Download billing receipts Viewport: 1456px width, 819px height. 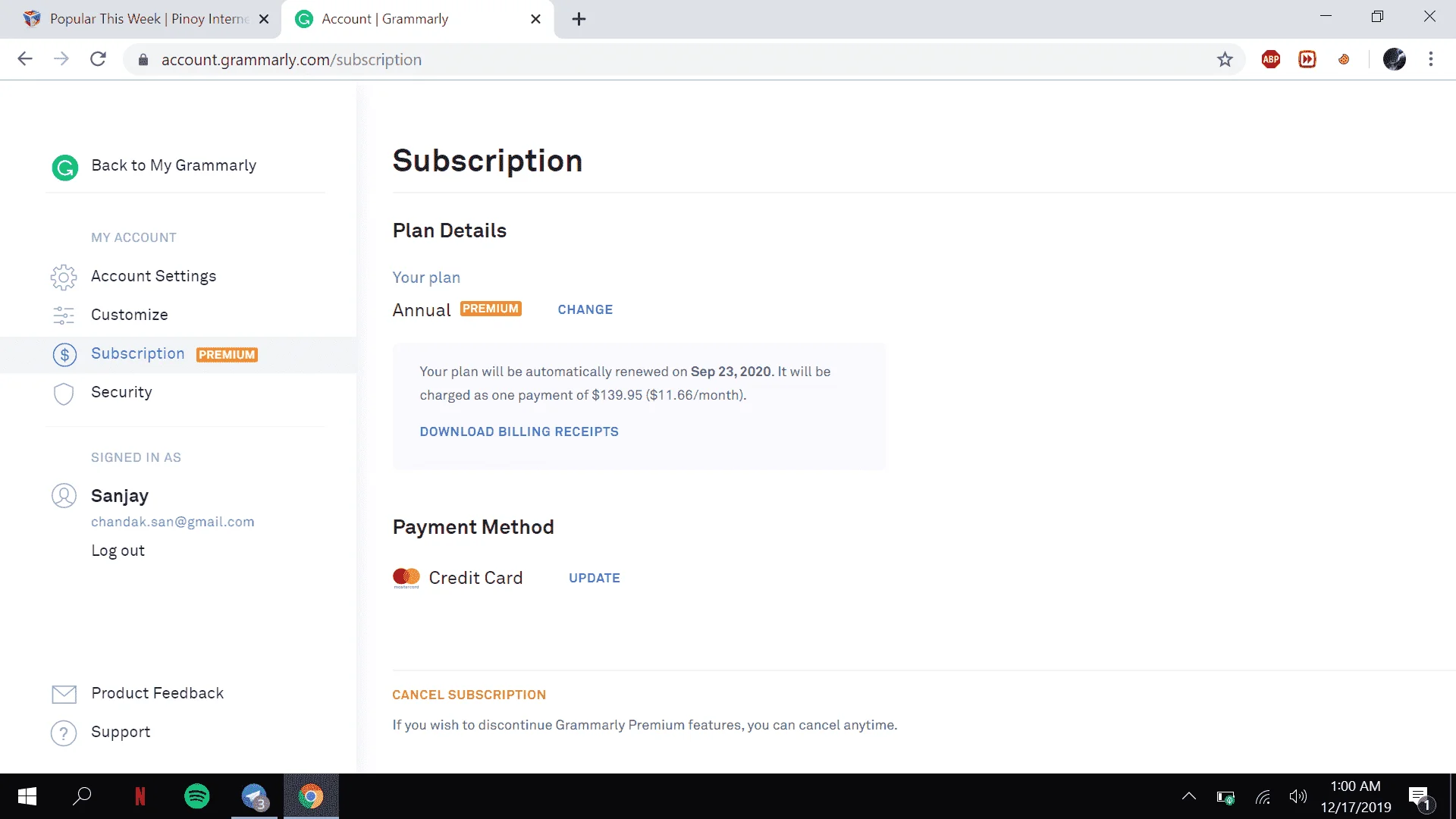pyautogui.click(x=519, y=431)
